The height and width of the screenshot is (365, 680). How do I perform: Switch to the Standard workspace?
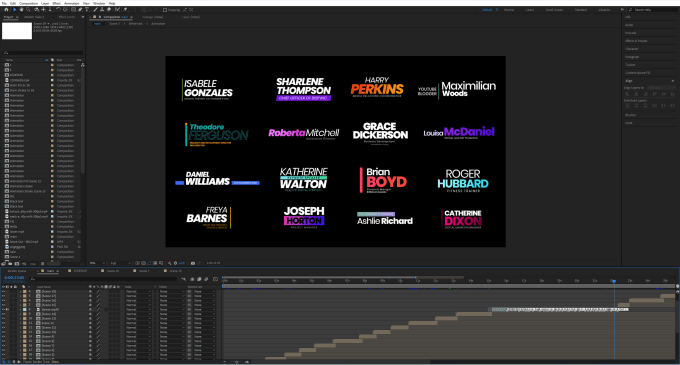(x=581, y=10)
